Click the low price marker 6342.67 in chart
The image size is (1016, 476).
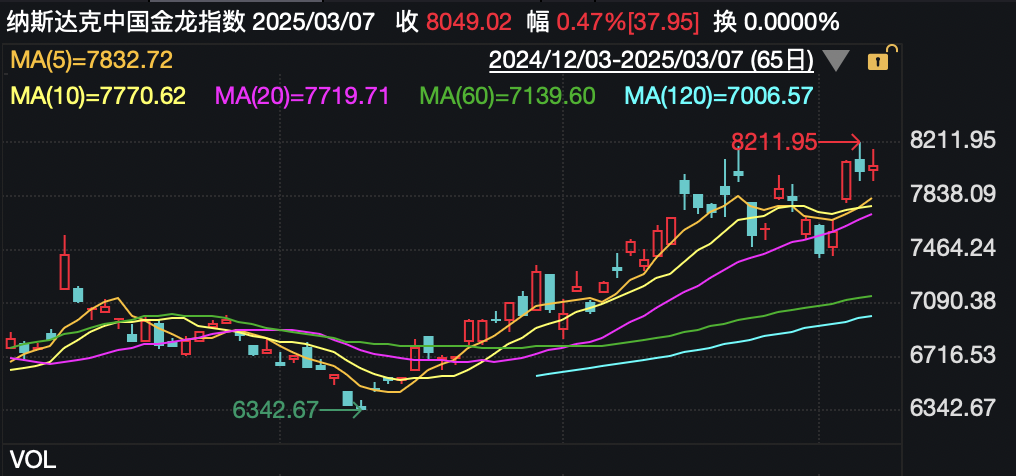[x=276, y=409]
